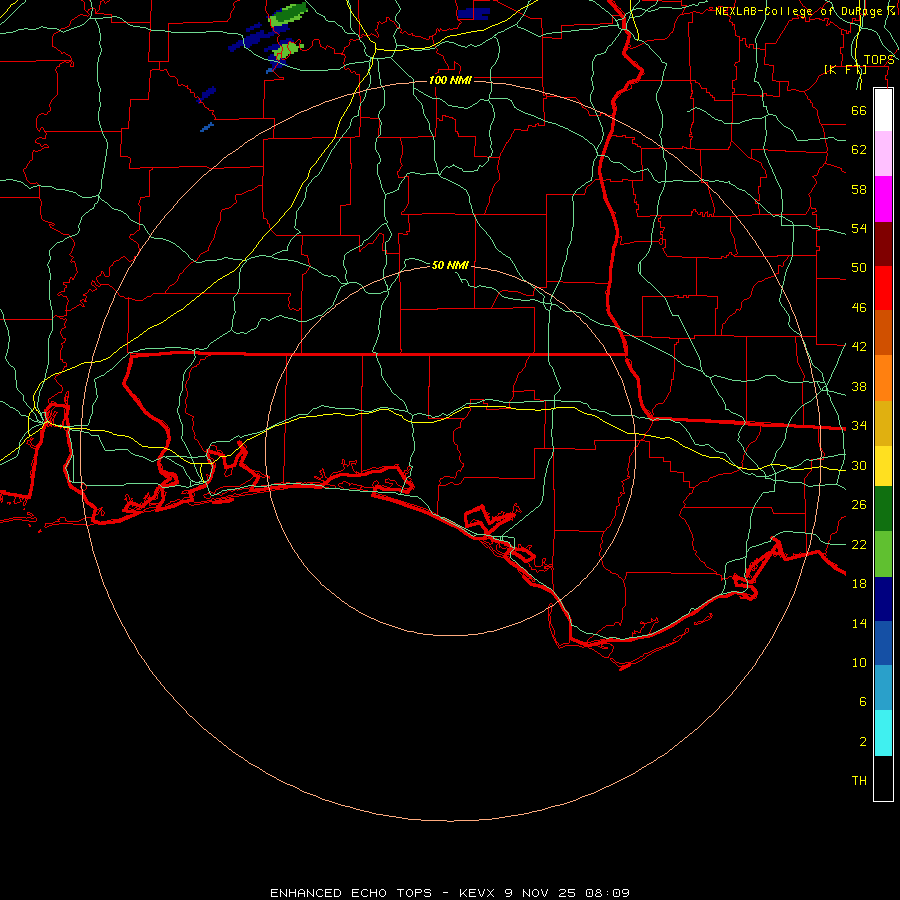This screenshot has width=900, height=900.
Task: Click the legend value '38'
Action: [859, 386]
